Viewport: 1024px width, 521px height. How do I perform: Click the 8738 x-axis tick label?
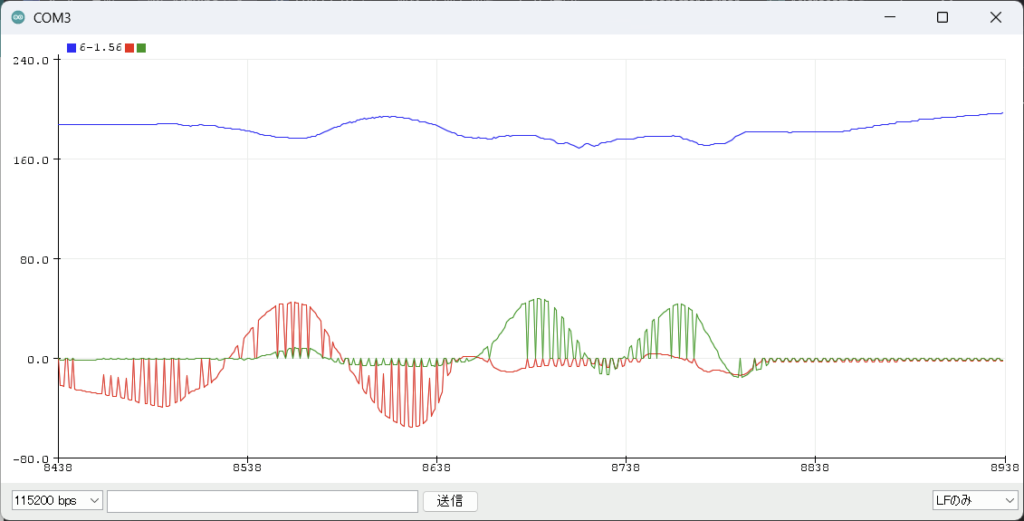(625, 467)
